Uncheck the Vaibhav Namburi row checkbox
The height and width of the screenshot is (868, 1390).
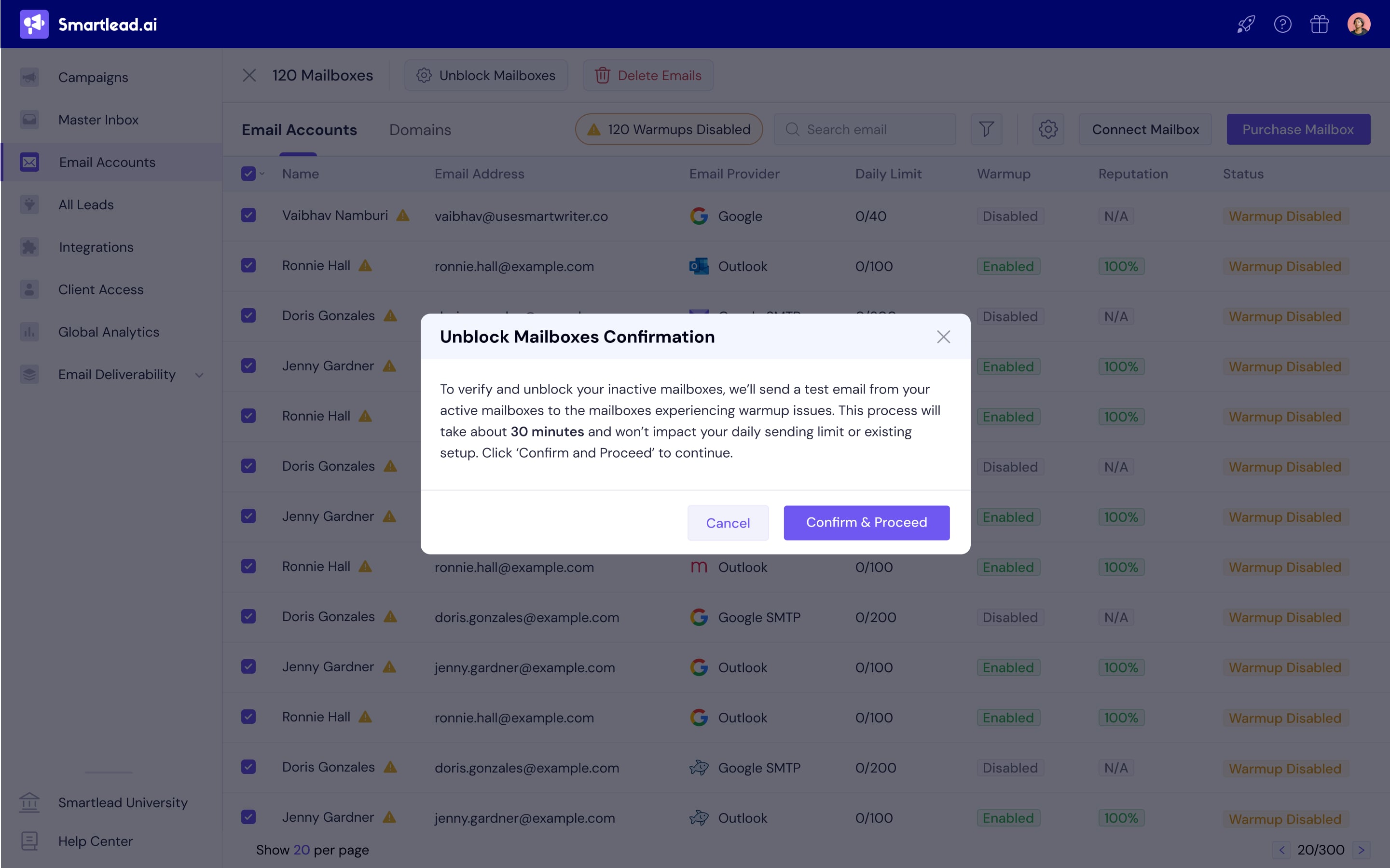(x=248, y=215)
